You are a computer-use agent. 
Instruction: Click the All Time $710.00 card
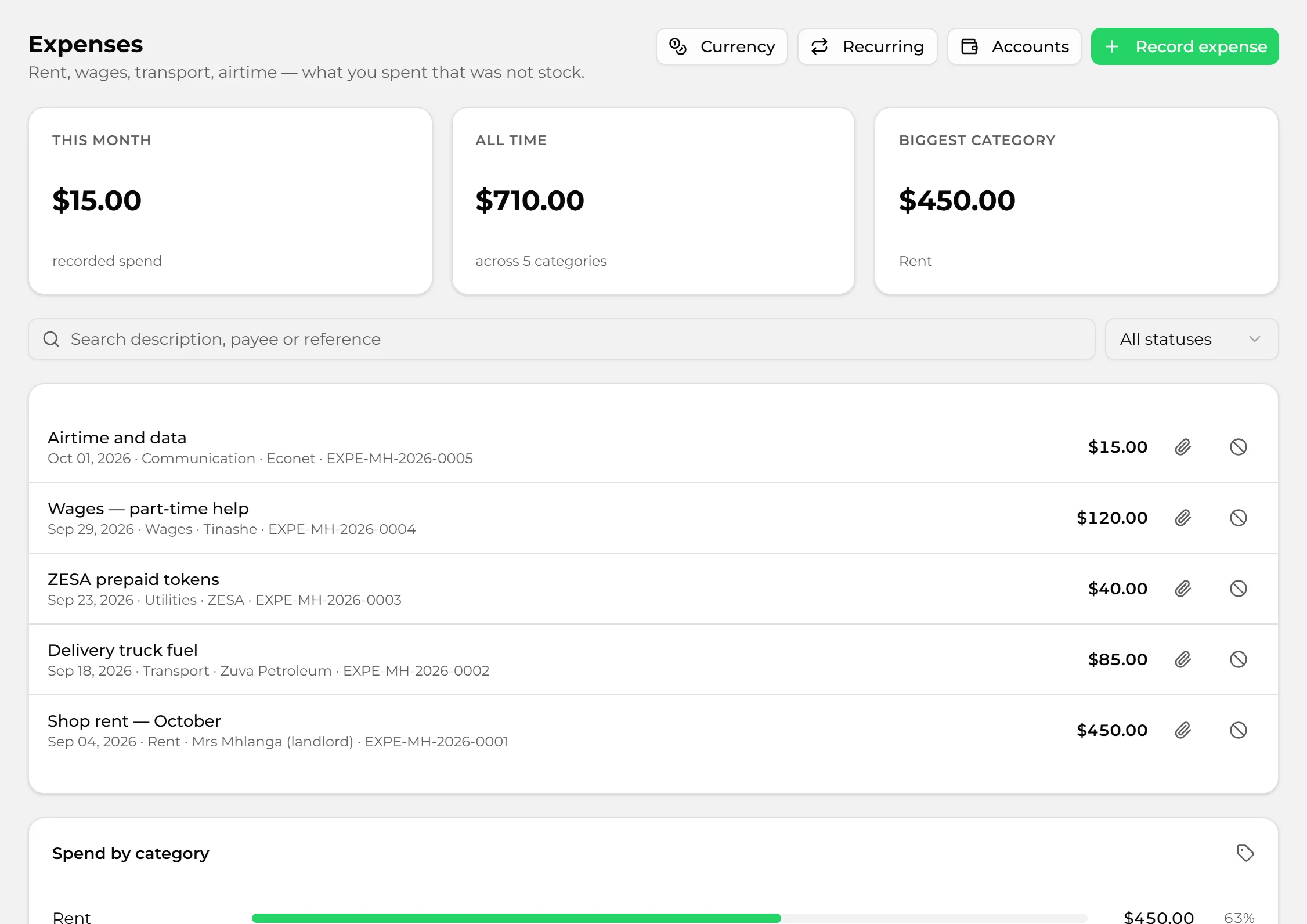[x=653, y=201]
